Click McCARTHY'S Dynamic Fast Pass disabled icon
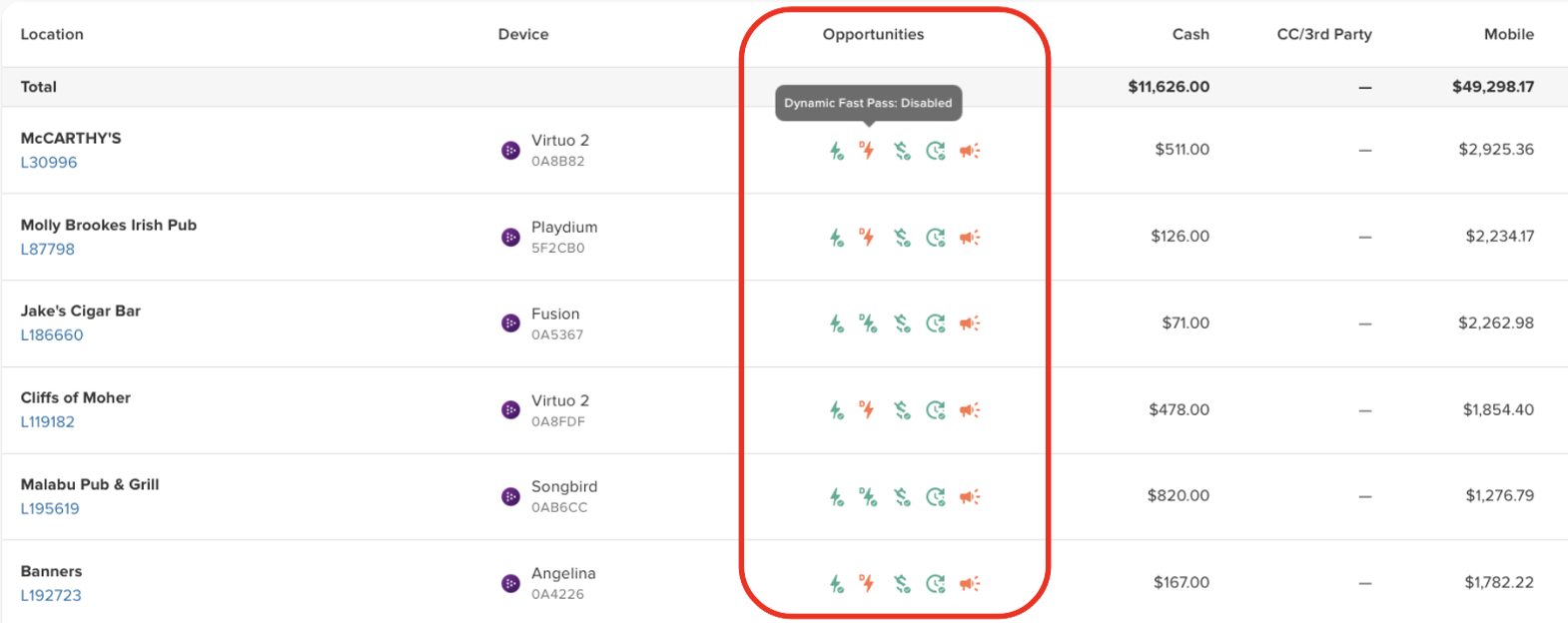1568x623 pixels. point(867,151)
